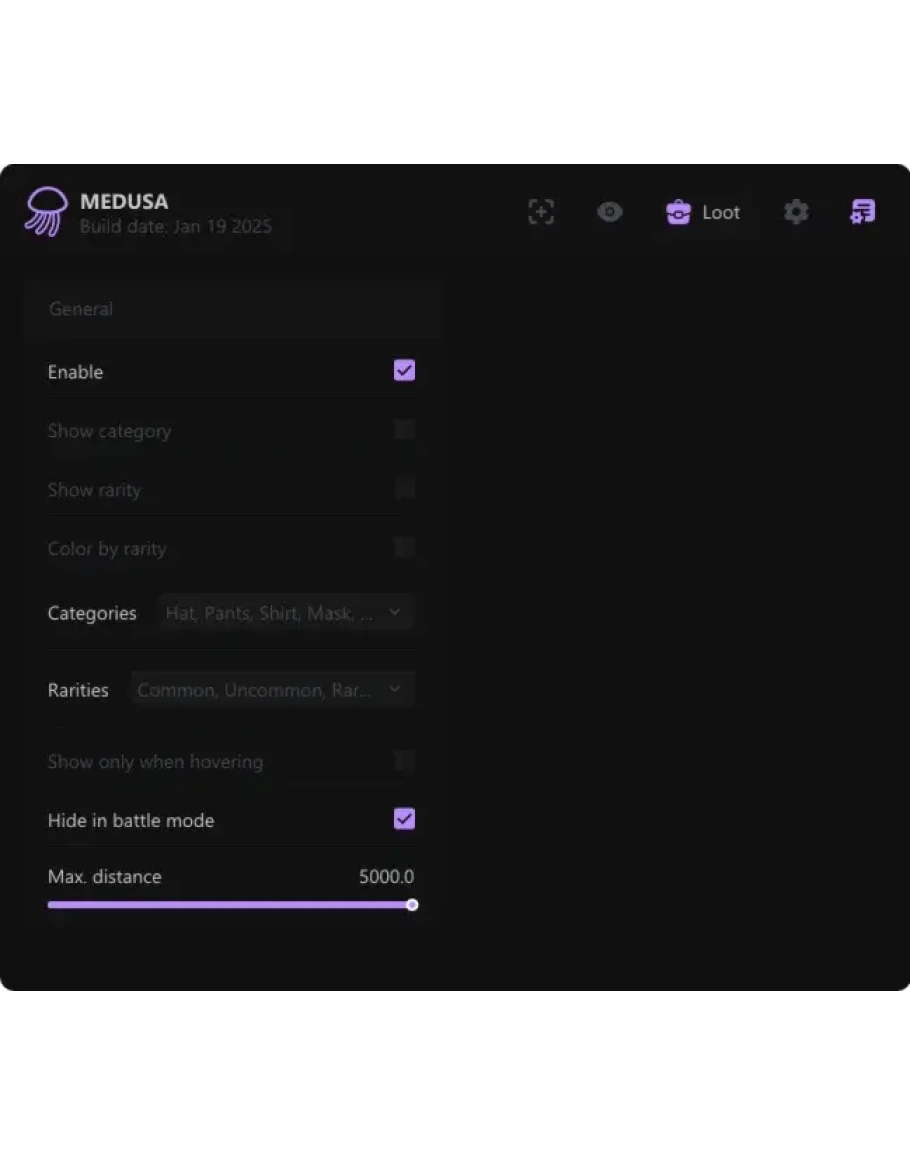Image resolution: width=910 pixels, height=1155 pixels.
Task: Disable the Enable checkbox
Action: (404, 371)
